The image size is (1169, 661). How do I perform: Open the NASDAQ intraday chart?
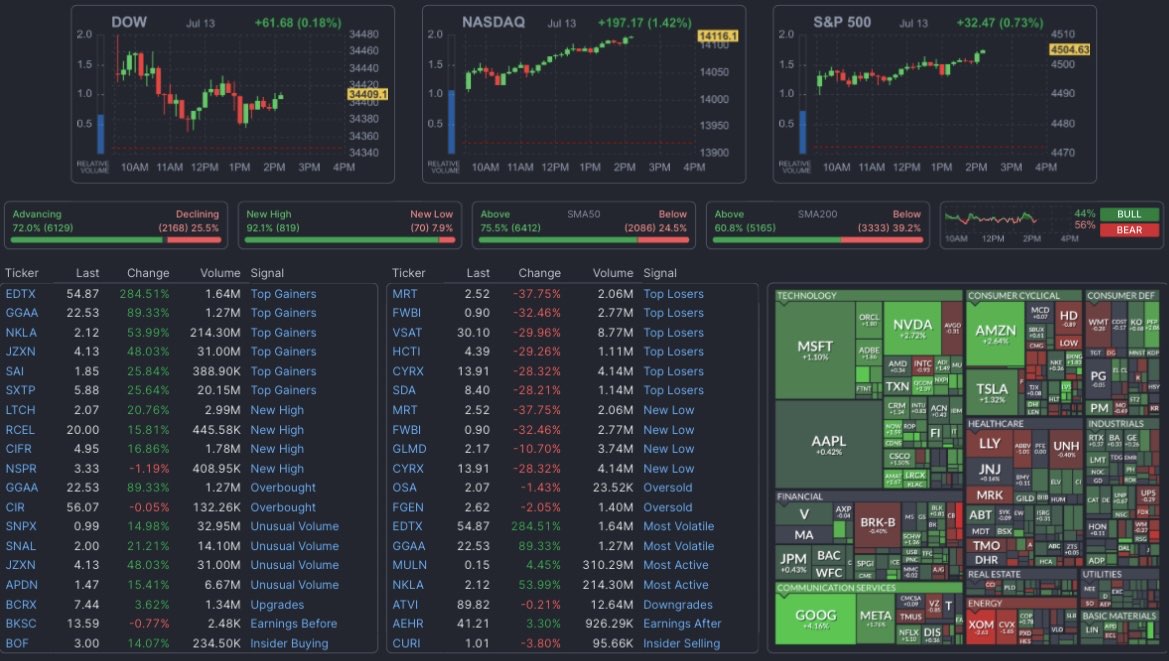584,95
